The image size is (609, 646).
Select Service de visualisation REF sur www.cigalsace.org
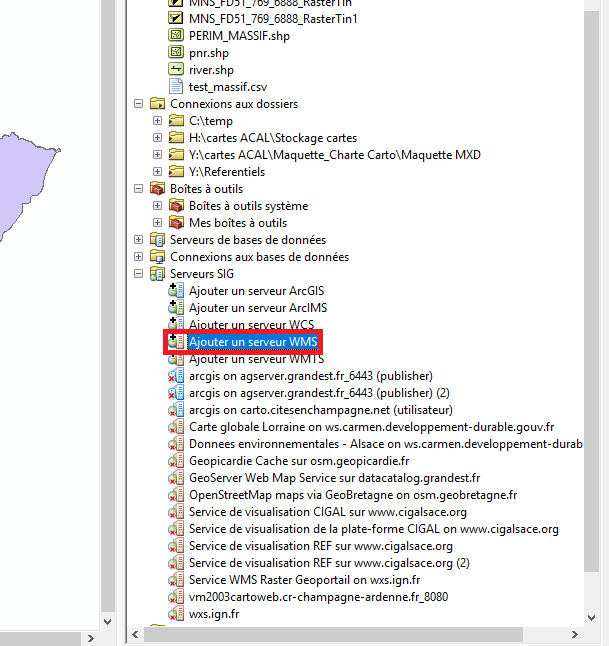(x=321, y=545)
